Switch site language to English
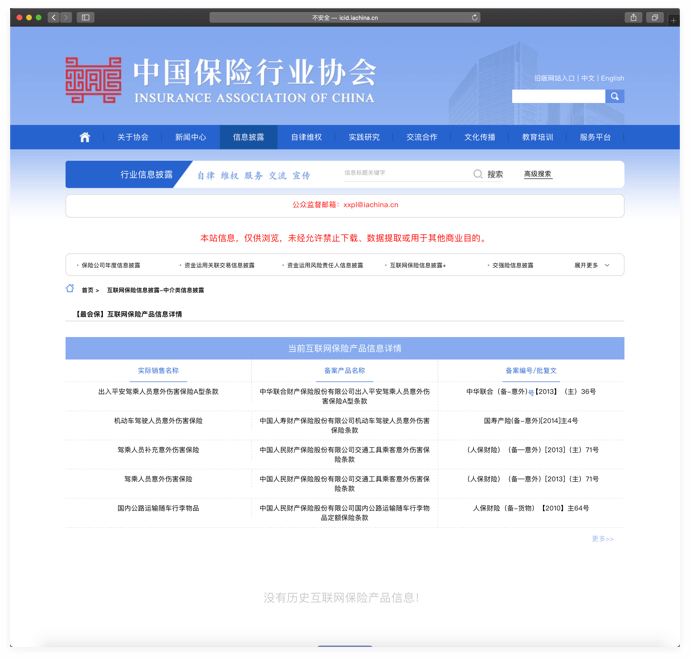 tap(613, 78)
